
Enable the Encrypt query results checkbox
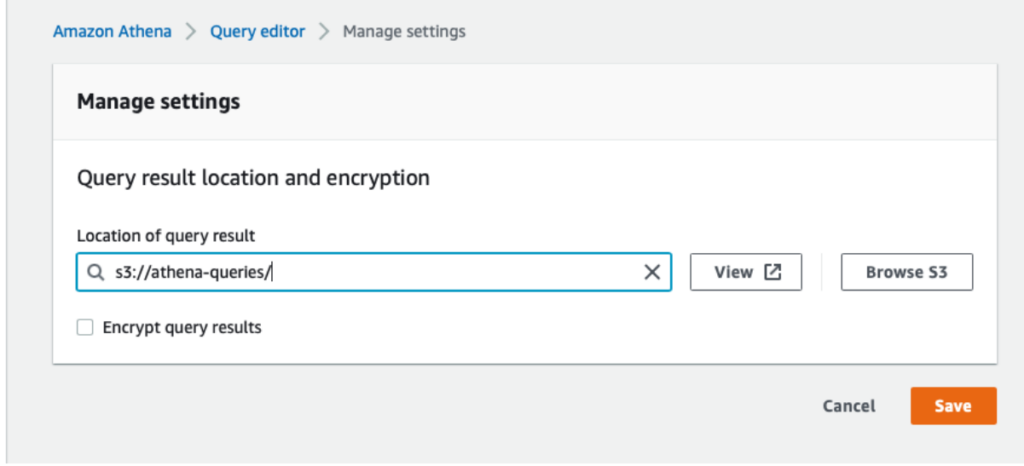86,327
